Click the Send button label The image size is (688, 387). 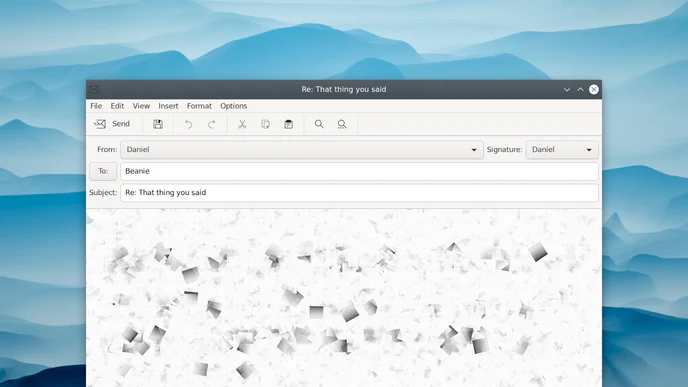click(x=121, y=124)
